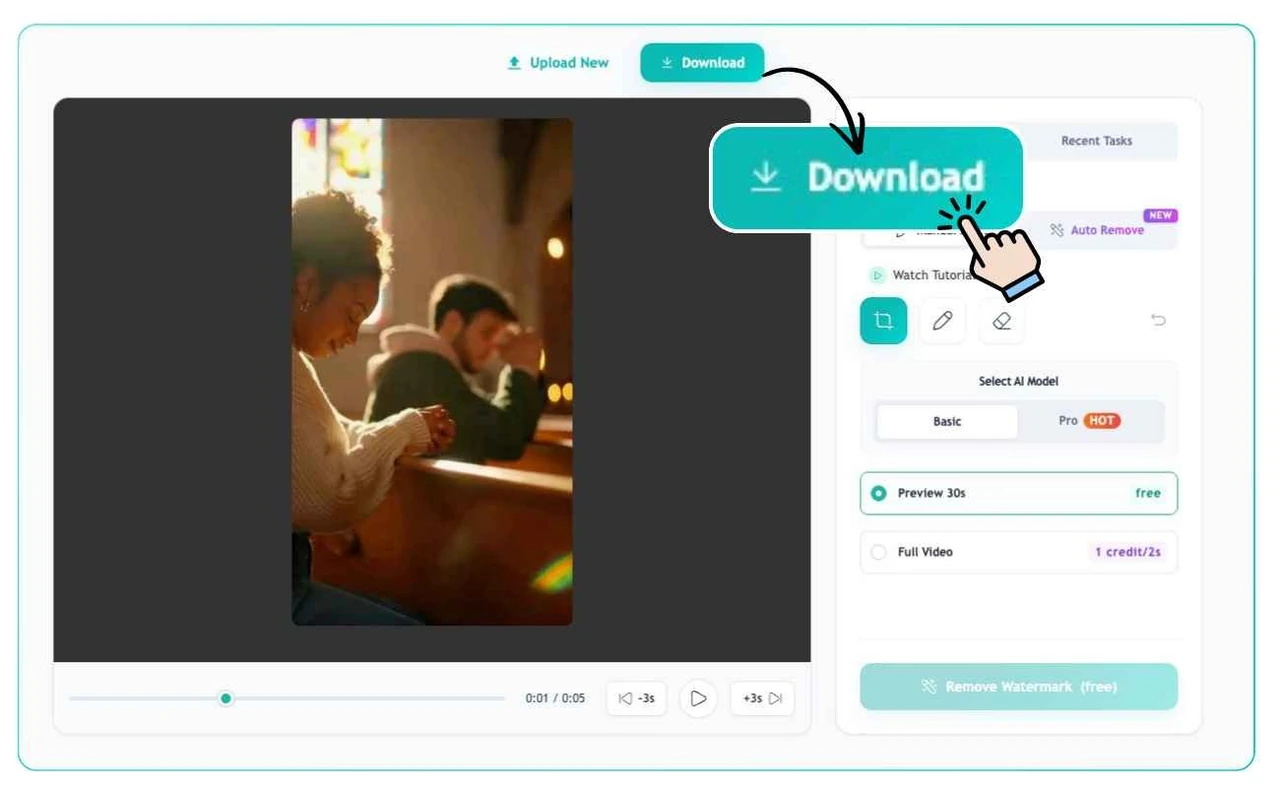Screen dimensions: 1280x787
Task: Click Upload New
Action: point(558,62)
